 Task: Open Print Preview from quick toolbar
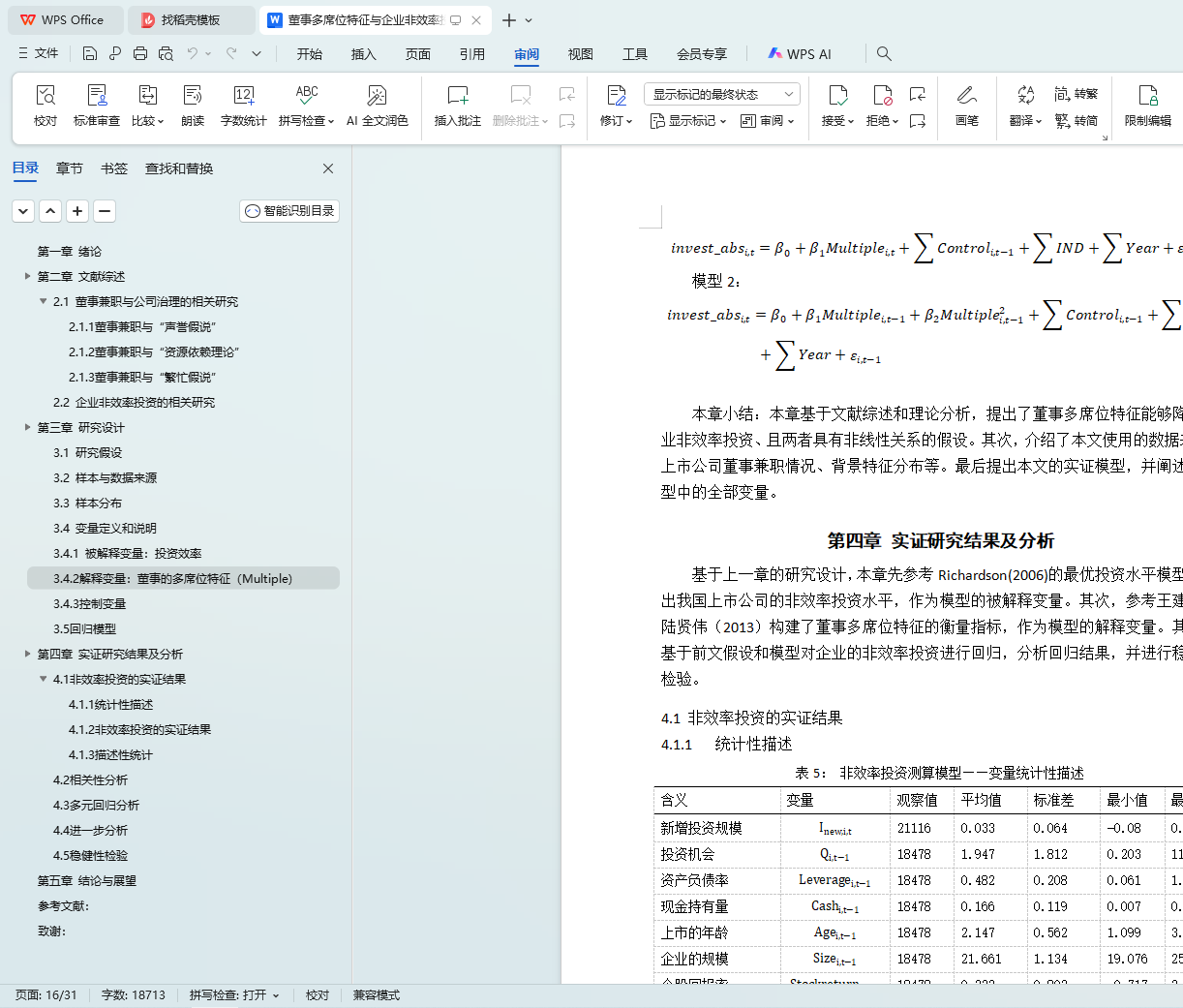click(166, 53)
